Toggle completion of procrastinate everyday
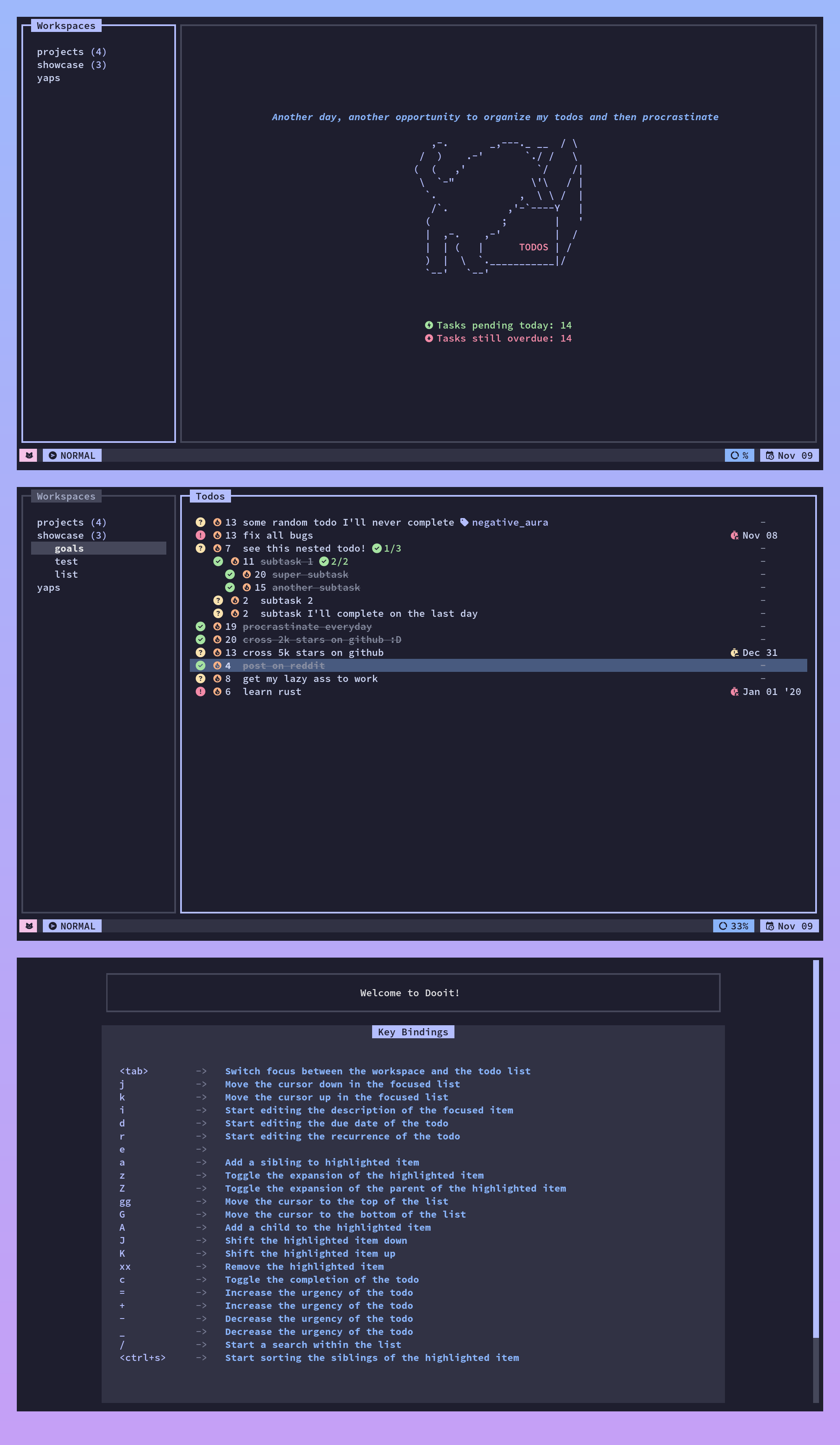The image size is (840, 1445). coord(200,626)
